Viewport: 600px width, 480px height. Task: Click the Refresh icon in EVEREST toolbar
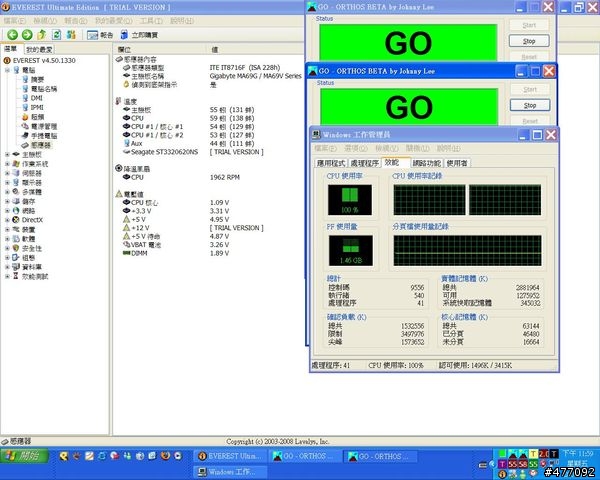click(x=56, y=35)
